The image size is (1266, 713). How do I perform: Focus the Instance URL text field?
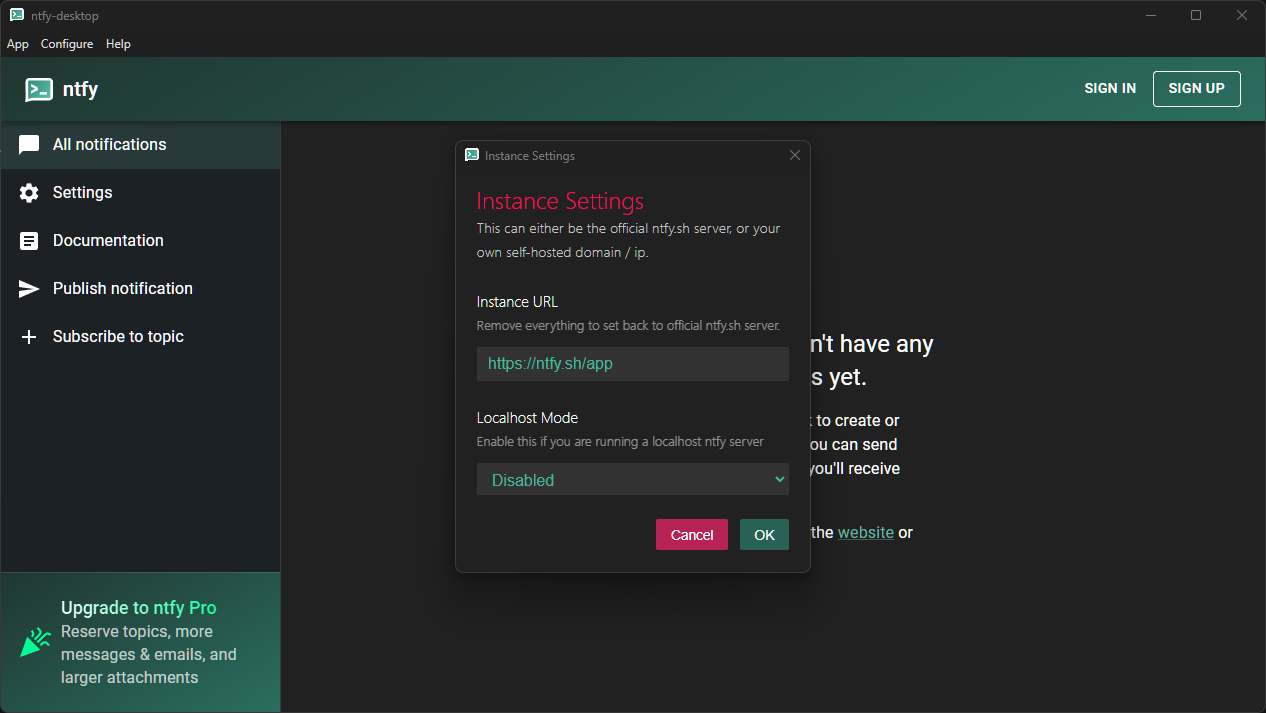tap(632, 364)
